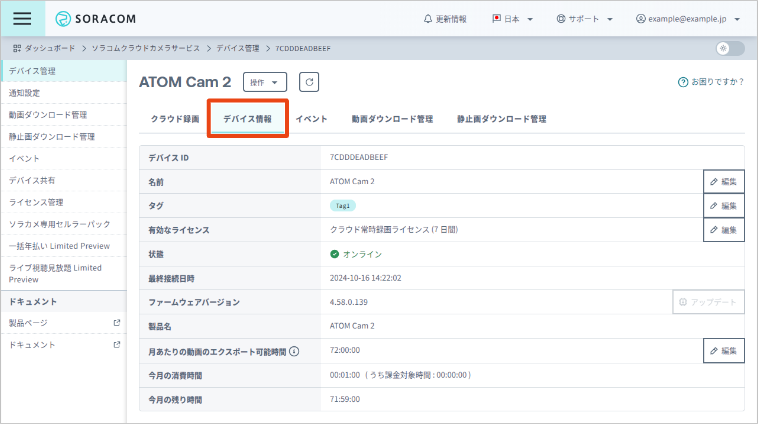The height and width of the screenshot is (424, 758).
Task: Switch to クラウド録画 tab
Action: (x=175, y=119)
